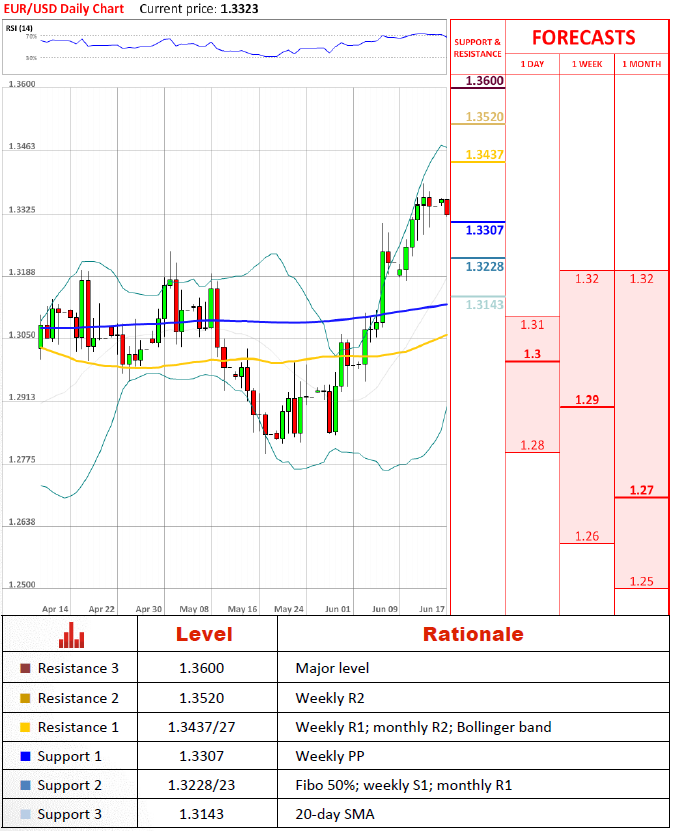Click the Support & Resistance column header

pos(477,46)
